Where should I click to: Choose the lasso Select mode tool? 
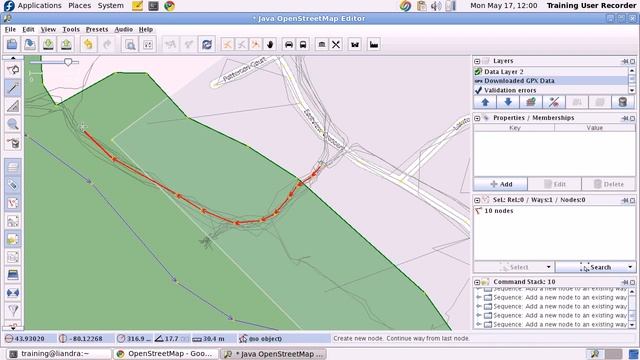(x=13, y=70)
